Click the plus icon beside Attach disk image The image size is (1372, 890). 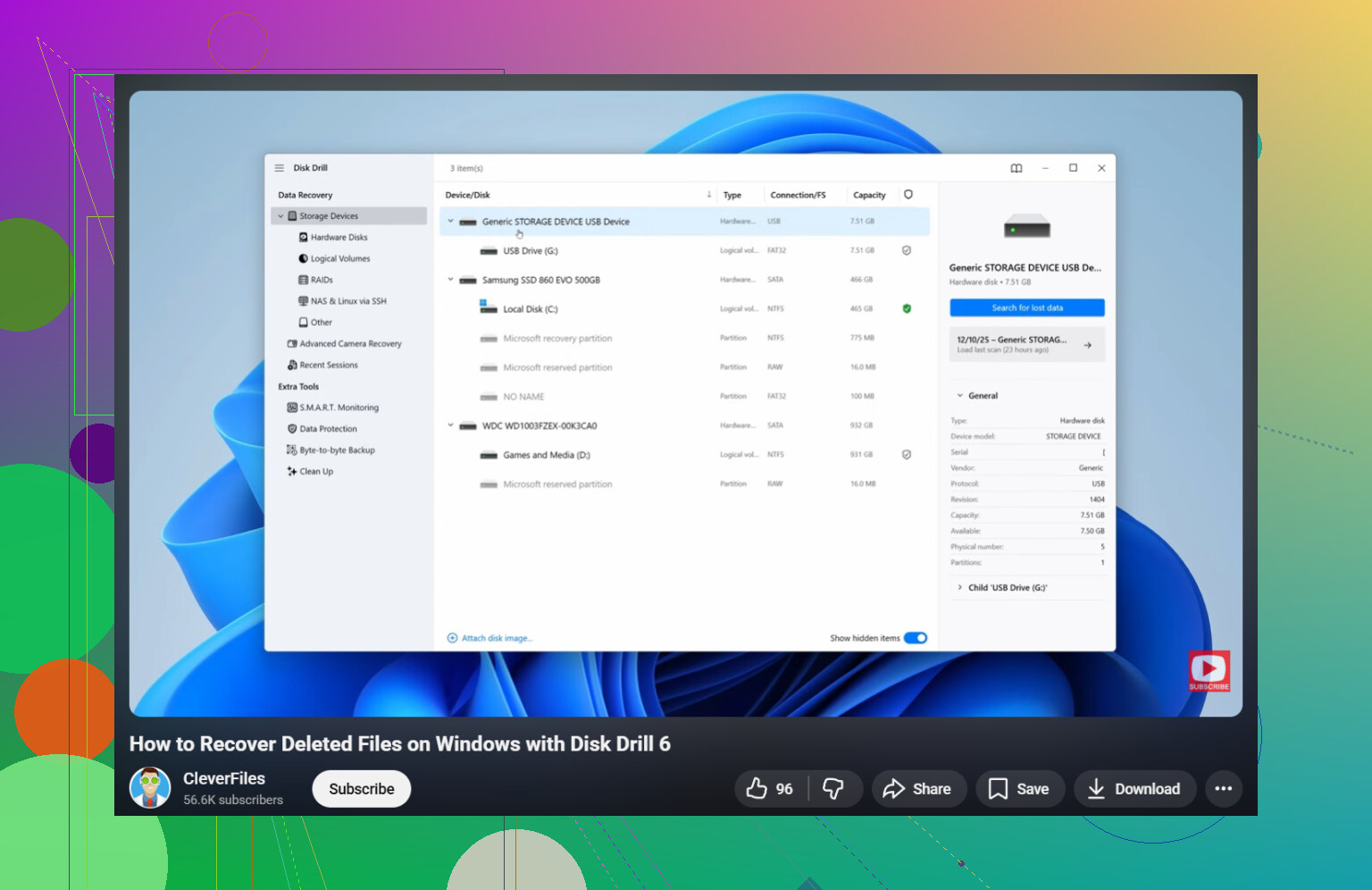tap(452, 638)
